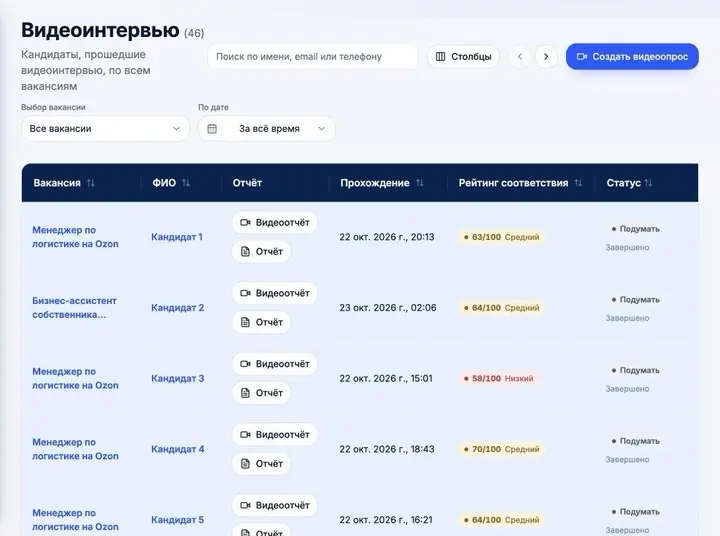Focus search by name, email or phone
This screenshot has width=720, height=536.
click(x=313, y=56)
